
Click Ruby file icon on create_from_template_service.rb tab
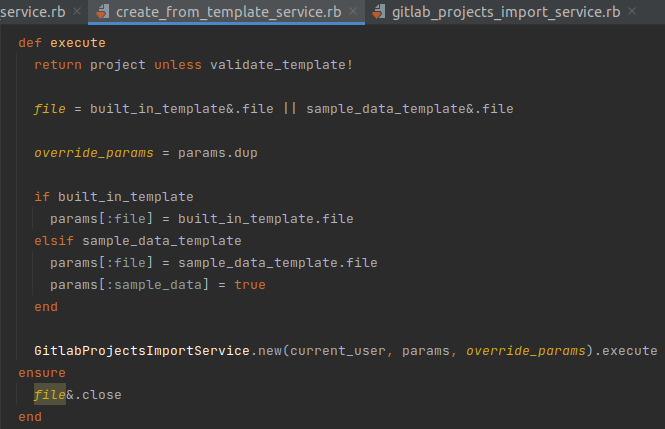tap(102, 13)
